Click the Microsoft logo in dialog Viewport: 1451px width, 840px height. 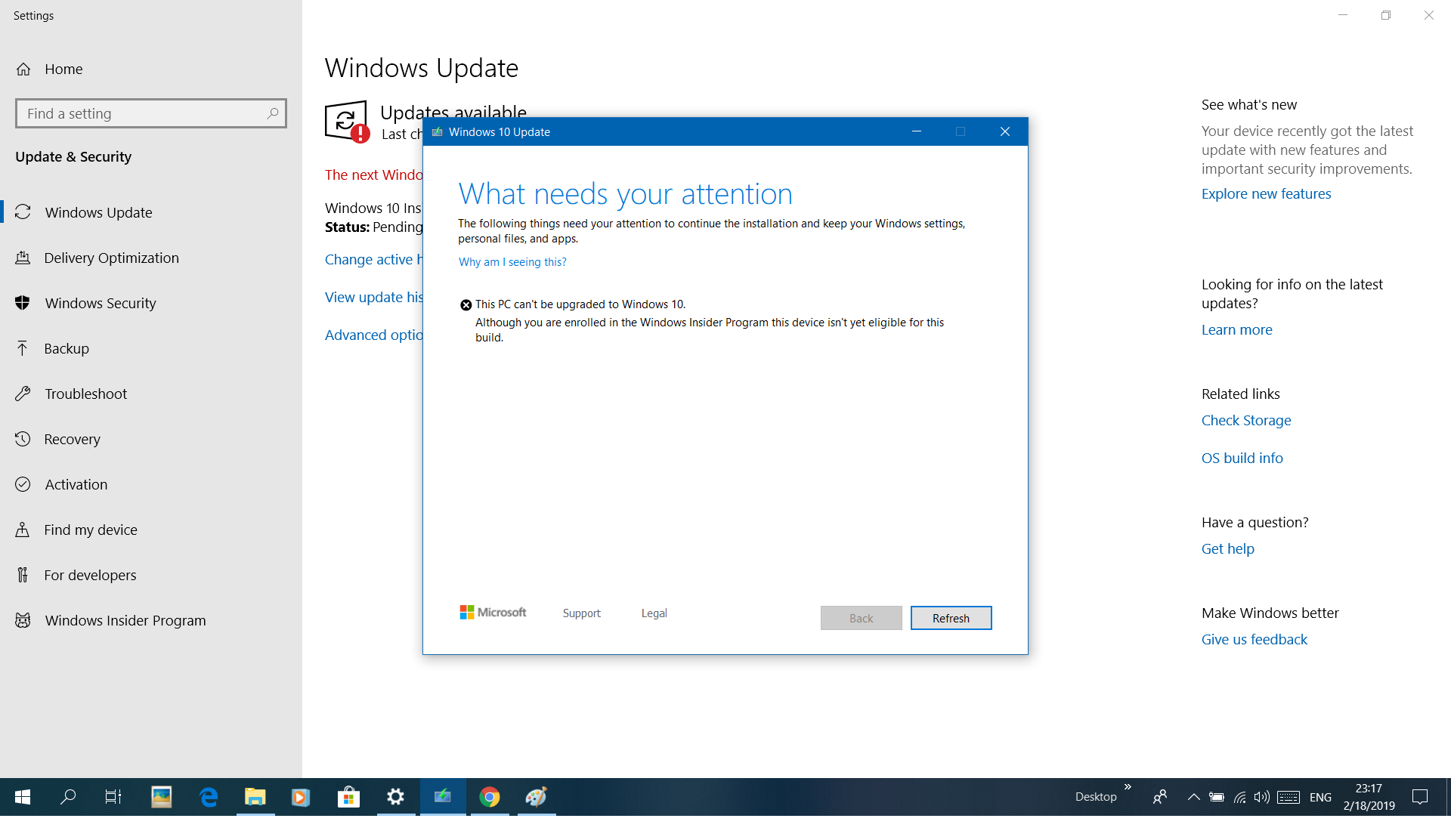pyautogui.click(x=493, y=613)
